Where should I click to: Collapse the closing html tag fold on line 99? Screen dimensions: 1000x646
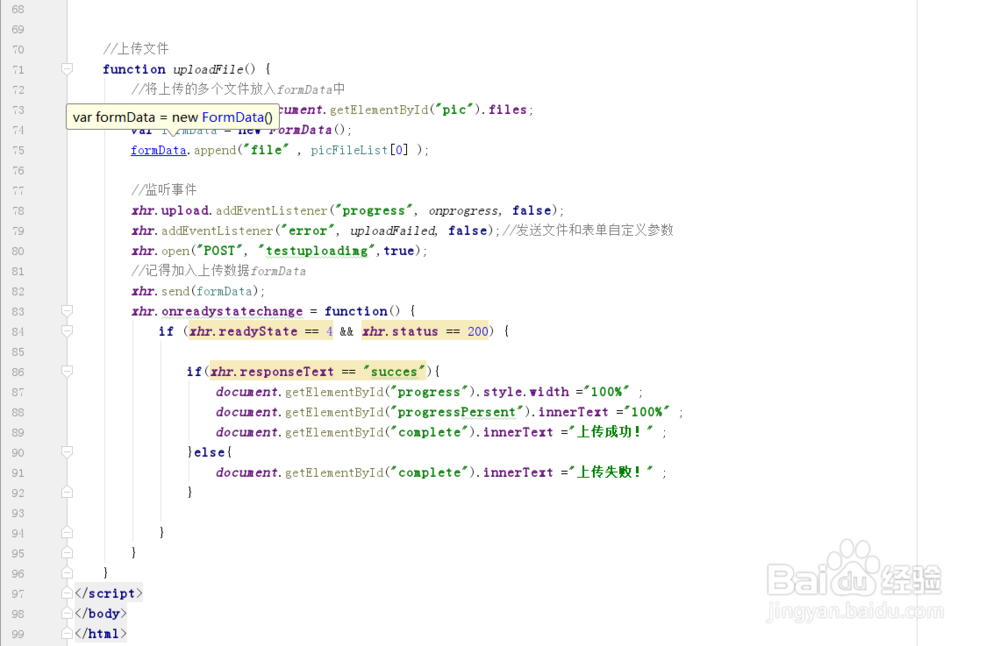67,633
